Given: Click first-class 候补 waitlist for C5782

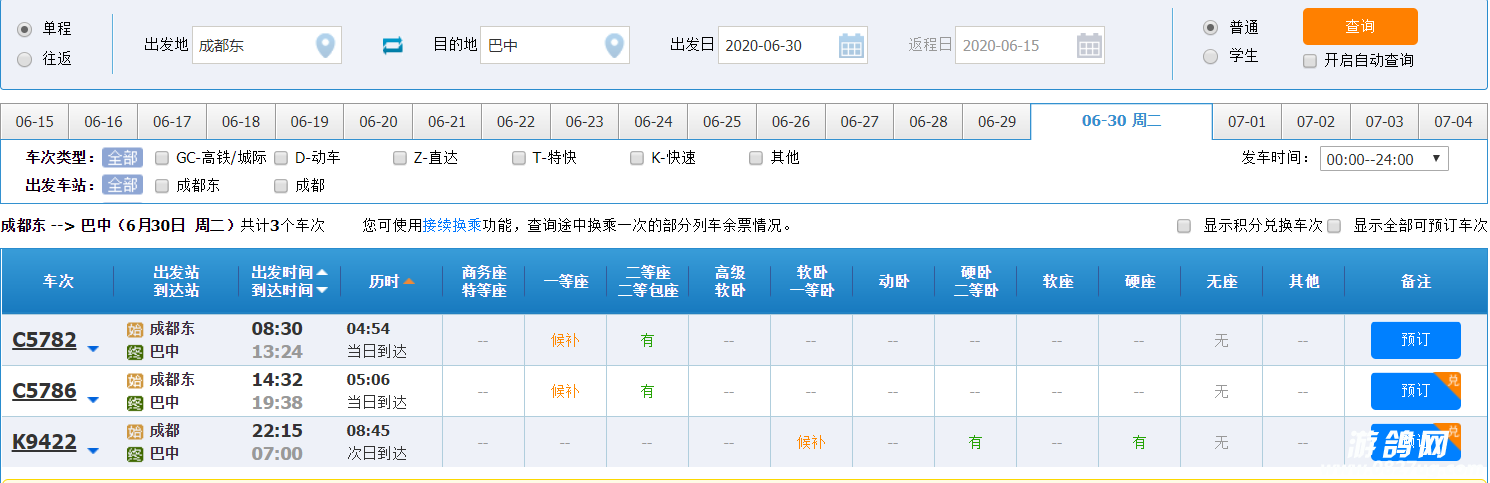Looking at the screenshot, I should tap(565, 340).
